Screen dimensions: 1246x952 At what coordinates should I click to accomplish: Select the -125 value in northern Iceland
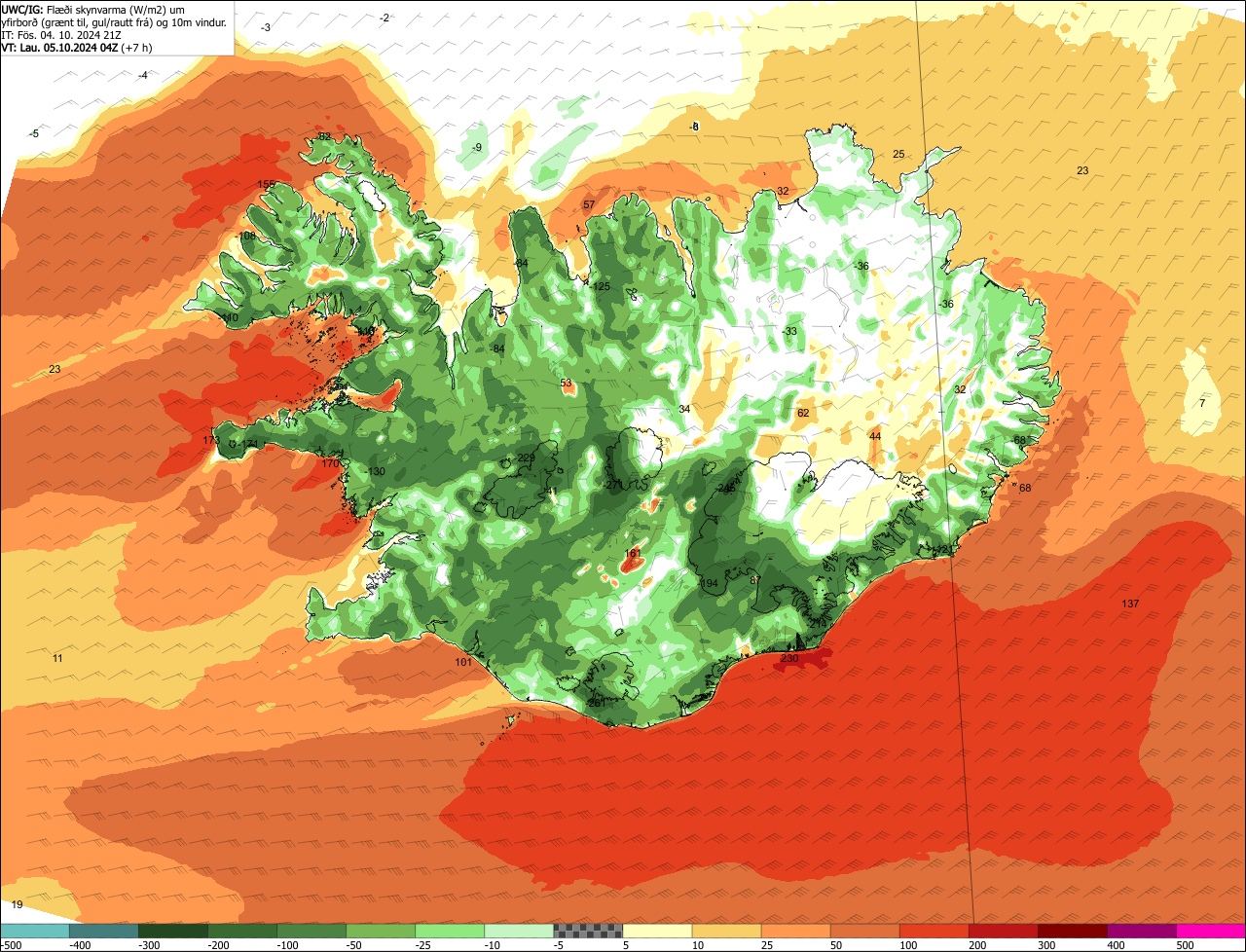pyautogui.click(x=600, y=286)
